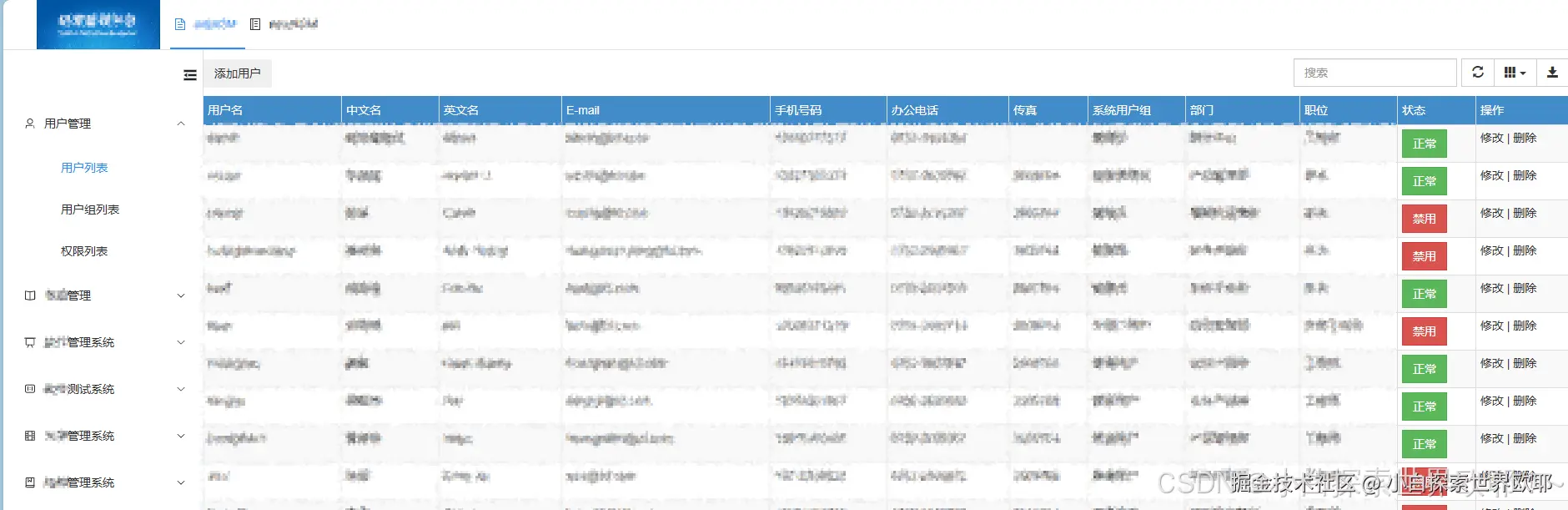Click the E-mail column header
Image resolution: width=1568 pixels, height=510 pixels.
[x=666, y=110]
